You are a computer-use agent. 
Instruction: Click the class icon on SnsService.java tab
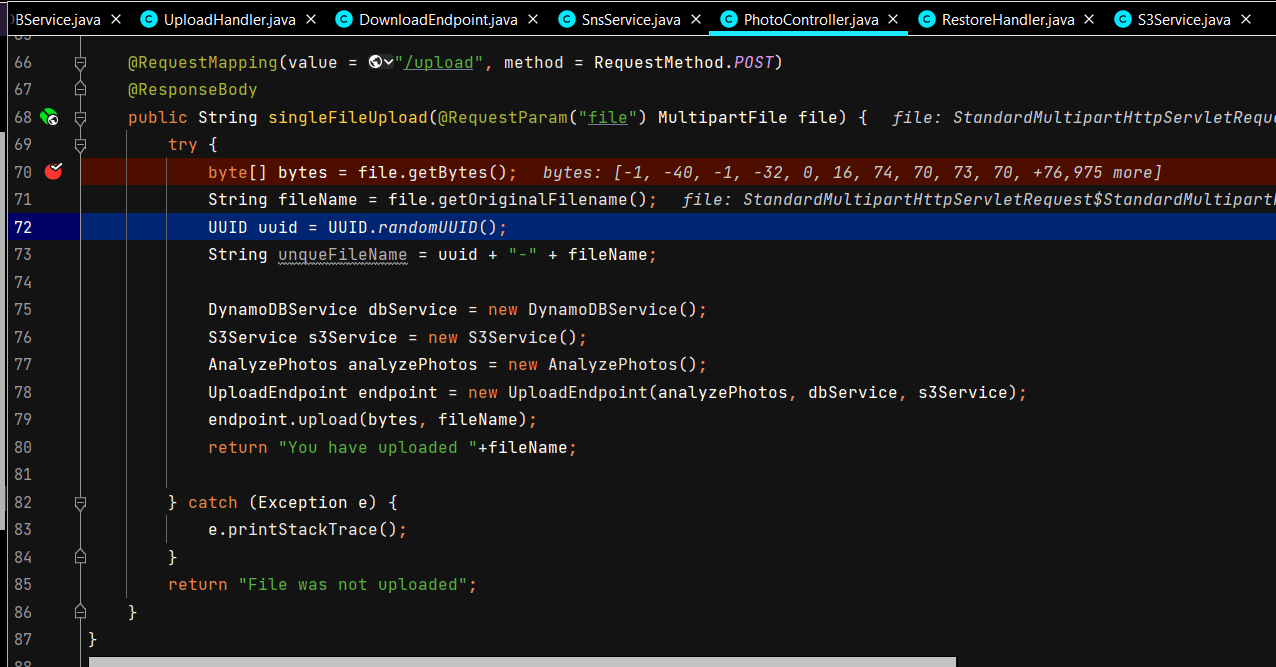point(567,19)
